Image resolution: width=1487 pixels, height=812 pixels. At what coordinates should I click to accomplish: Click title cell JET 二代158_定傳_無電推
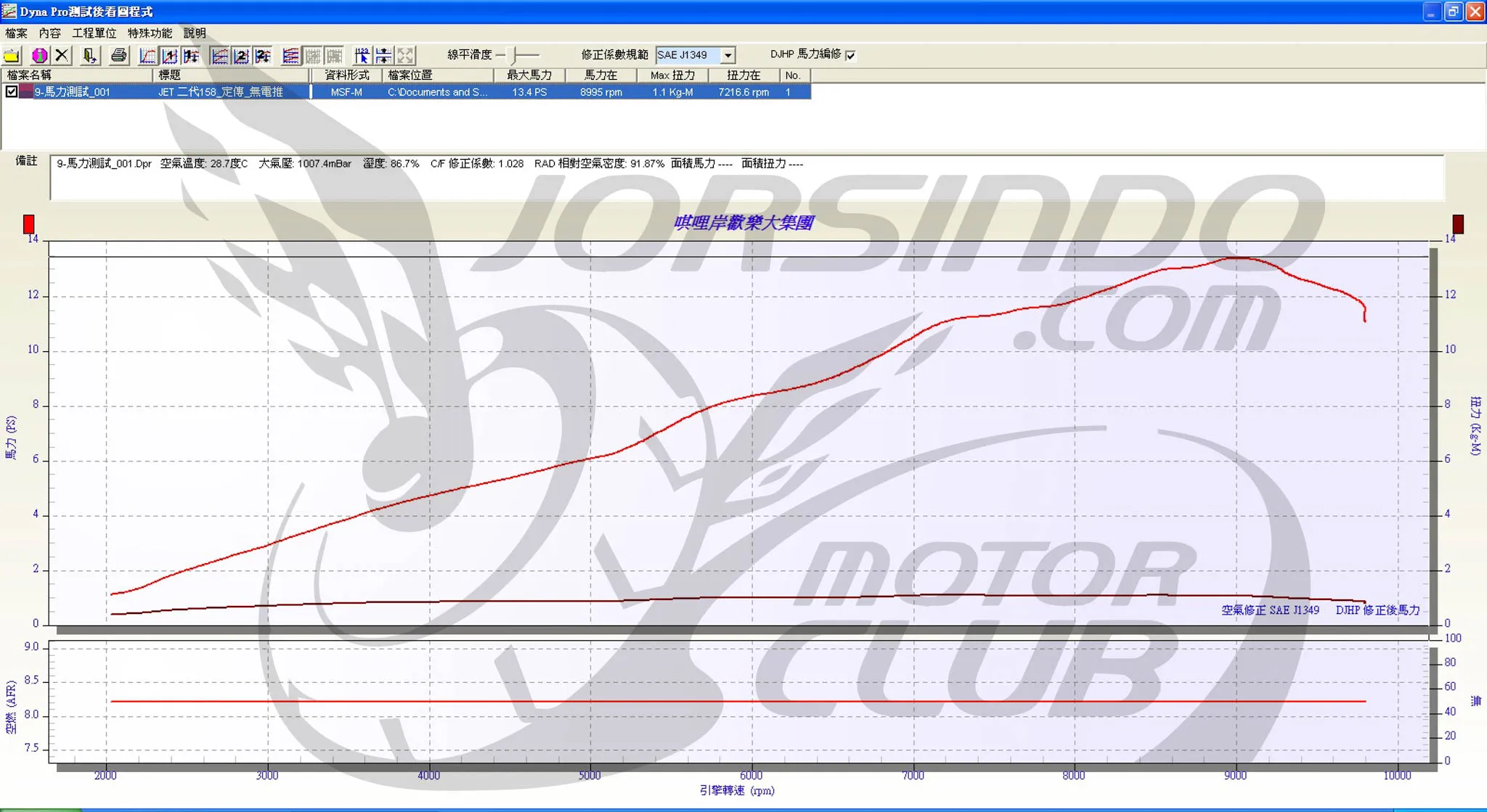[221, 92]
